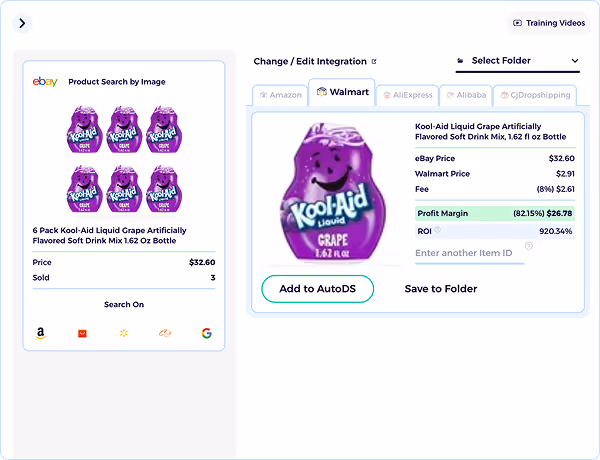
Task: Click the Training Videos play icon
Action: tap(517, 23)
